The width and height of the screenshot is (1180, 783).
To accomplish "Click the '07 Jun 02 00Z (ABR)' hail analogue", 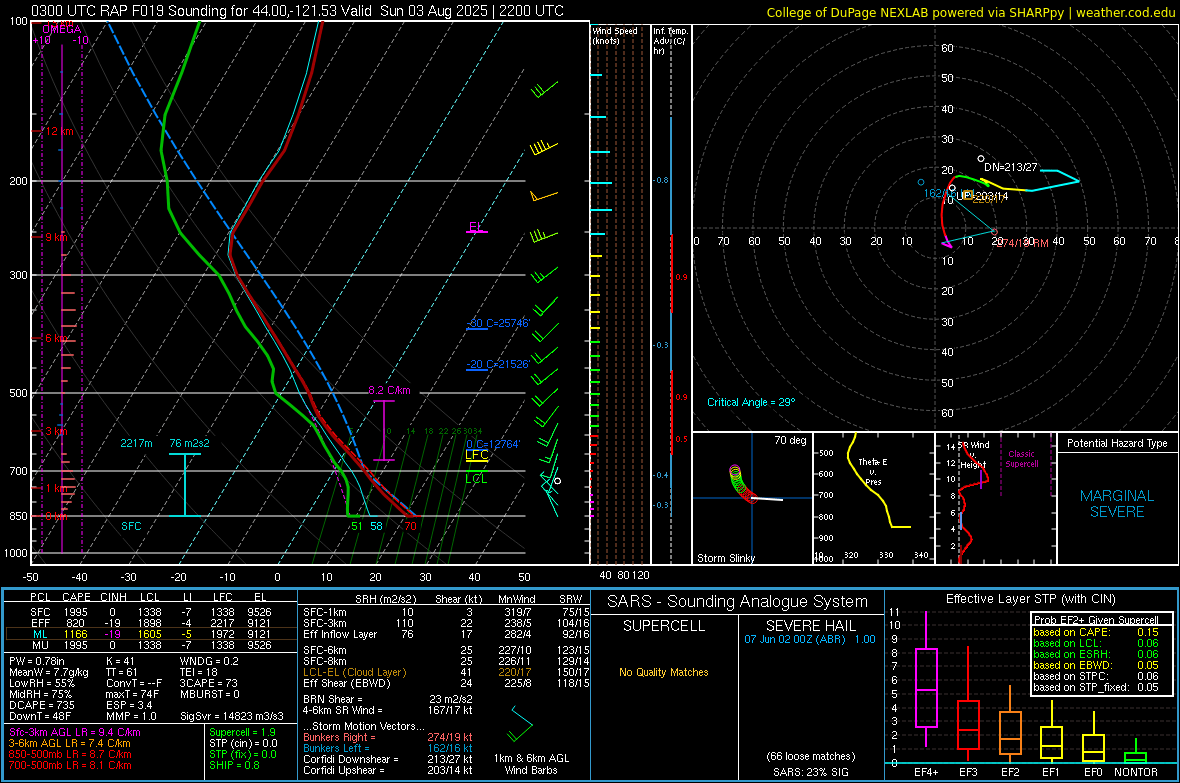I will 795,639.
